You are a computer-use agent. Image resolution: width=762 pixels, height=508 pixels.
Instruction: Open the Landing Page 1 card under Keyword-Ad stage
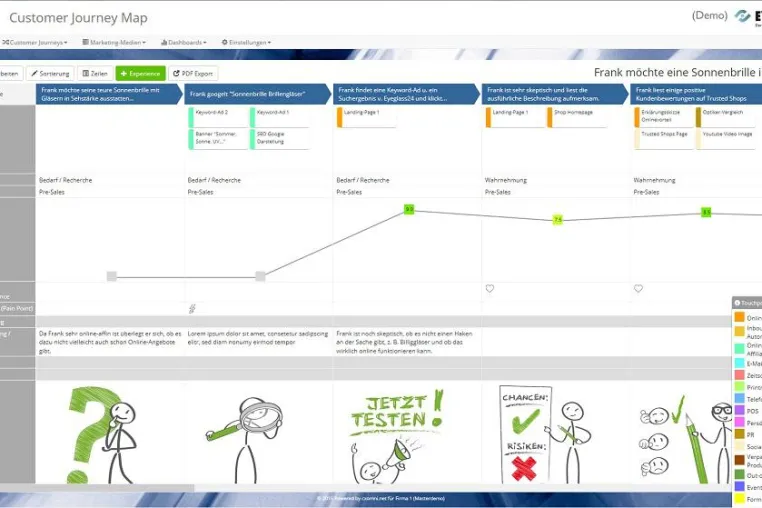(x=366, y=117)
